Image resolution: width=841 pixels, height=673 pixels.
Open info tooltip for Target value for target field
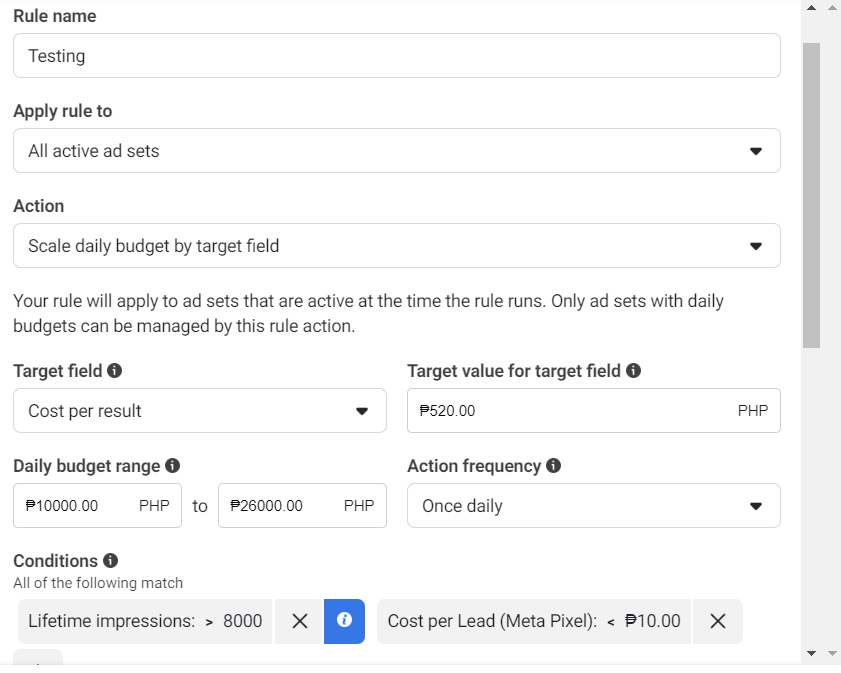coord(633,371)
